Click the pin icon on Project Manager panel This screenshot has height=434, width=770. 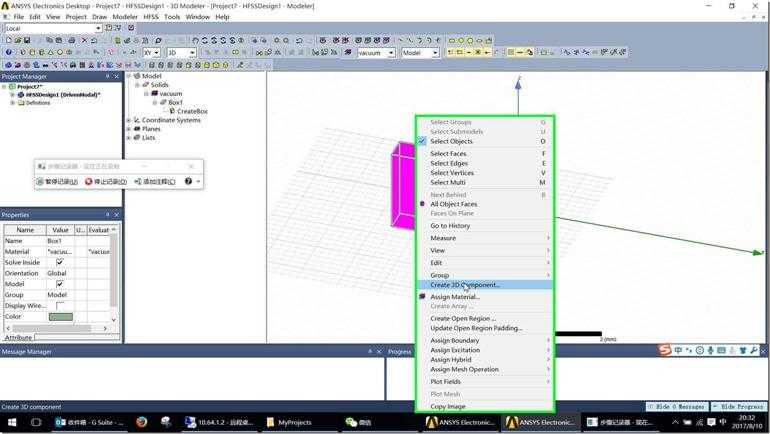pyautogui.click(x=107, y=77)
